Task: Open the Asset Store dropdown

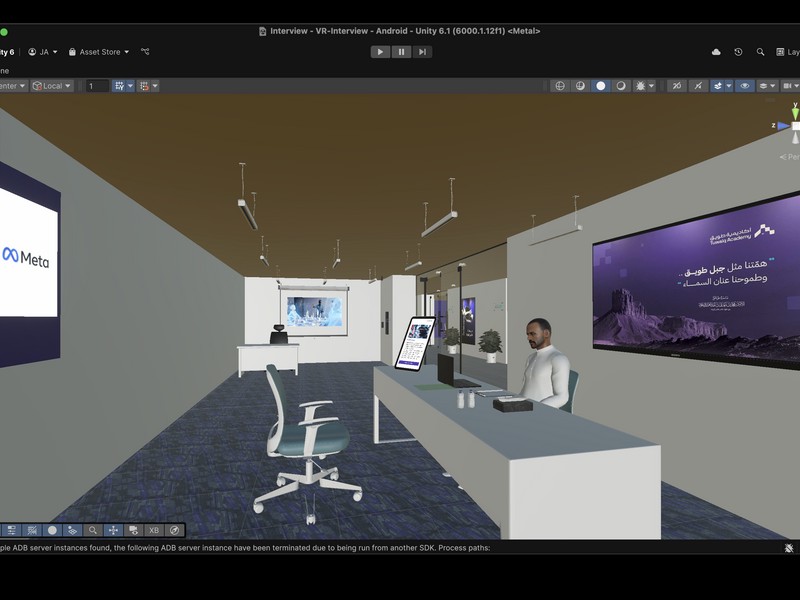Action: pyautogui.click(x=99, y=52)
